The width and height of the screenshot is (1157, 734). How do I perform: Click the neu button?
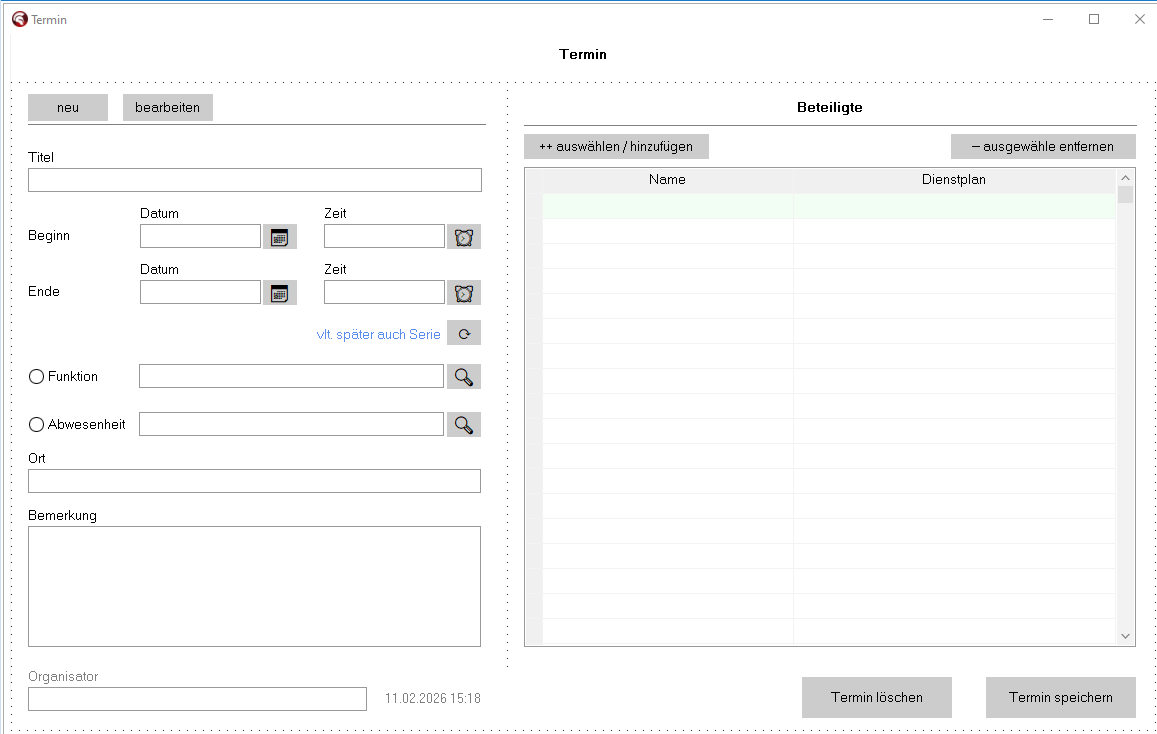point(68,108)
